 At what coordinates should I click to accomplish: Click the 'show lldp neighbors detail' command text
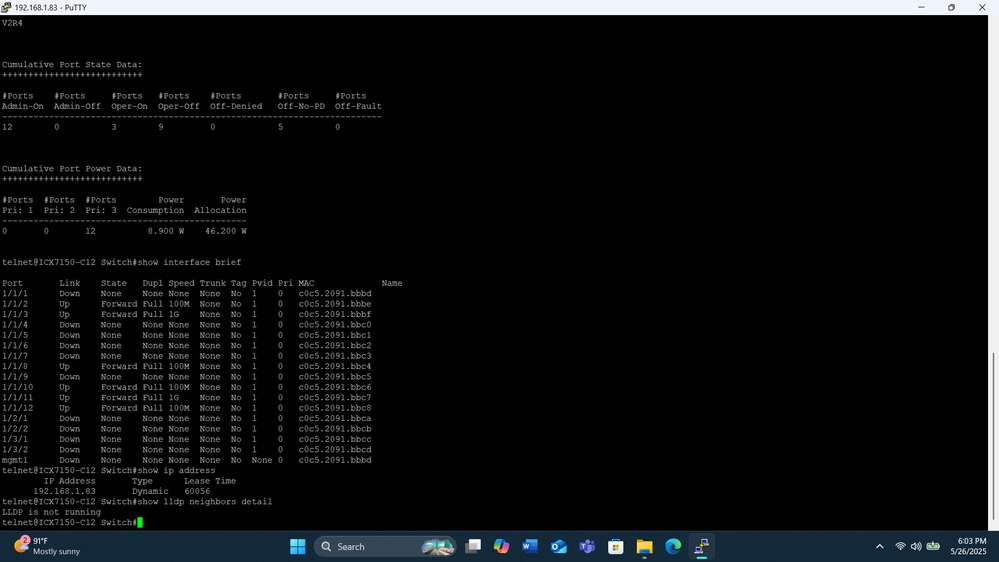[205, 502]
